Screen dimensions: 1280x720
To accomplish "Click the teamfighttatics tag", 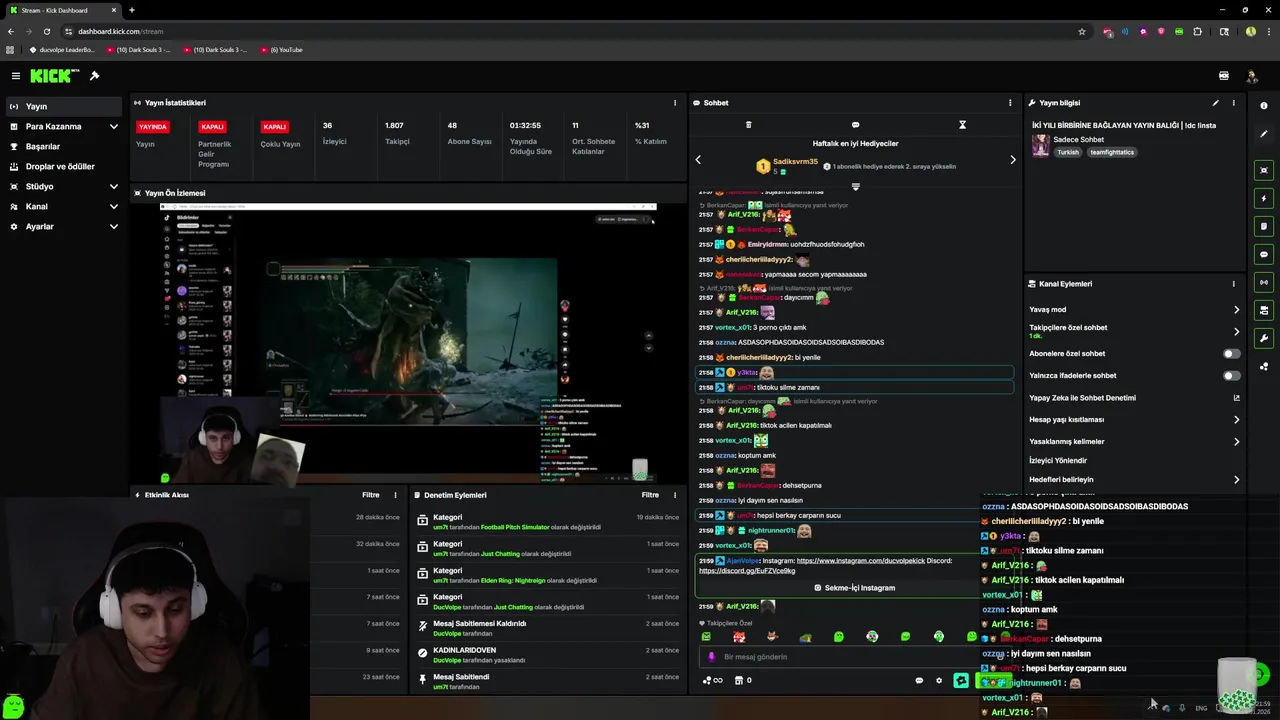I will [x=1111, y=153].
